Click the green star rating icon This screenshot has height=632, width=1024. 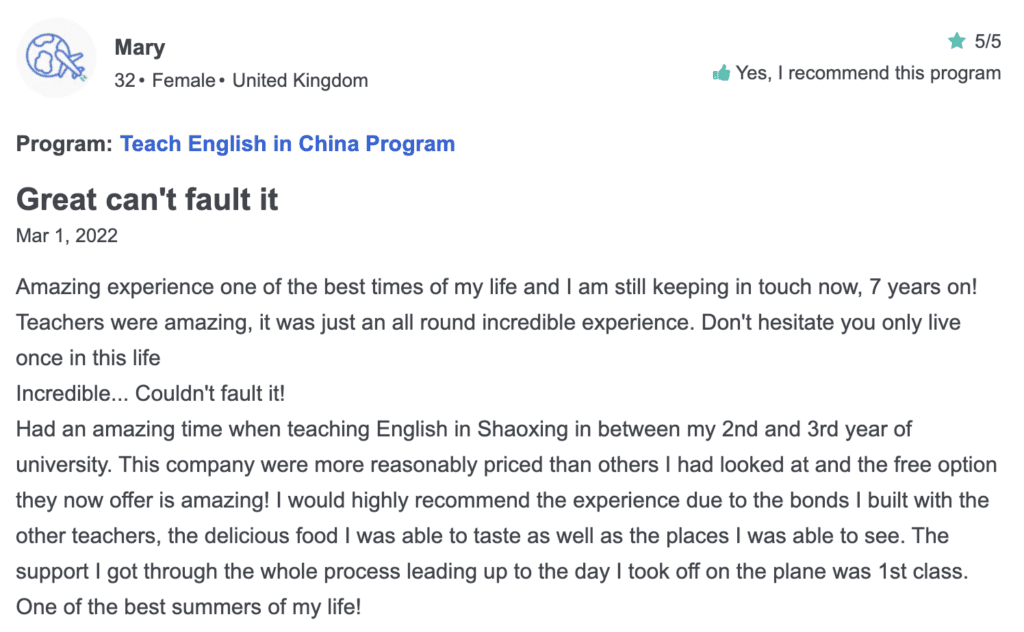(957, 41)
